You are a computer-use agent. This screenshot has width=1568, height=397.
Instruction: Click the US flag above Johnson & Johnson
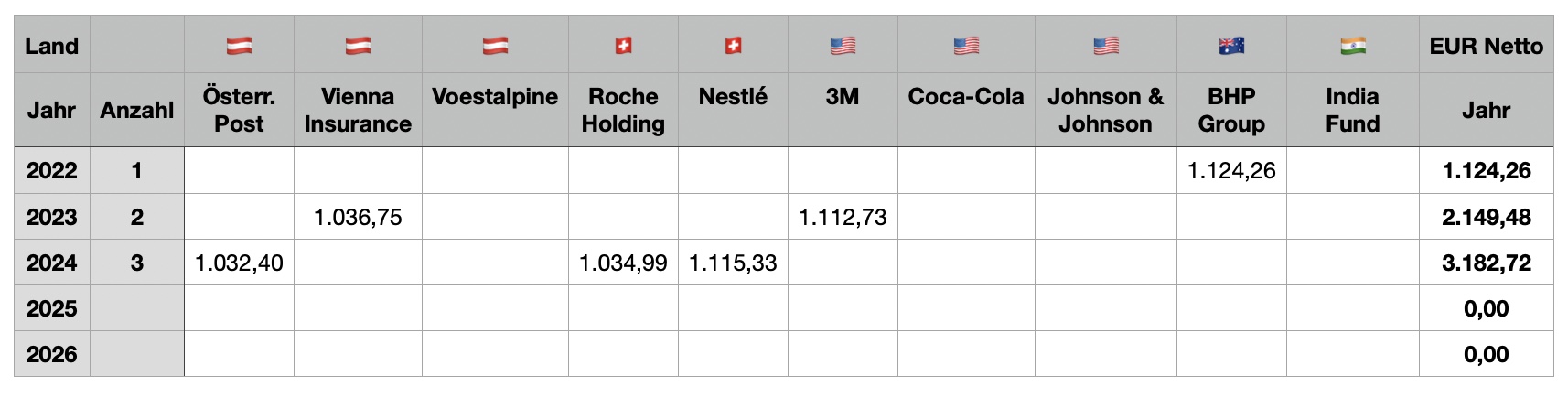[x=1105, y=45]
